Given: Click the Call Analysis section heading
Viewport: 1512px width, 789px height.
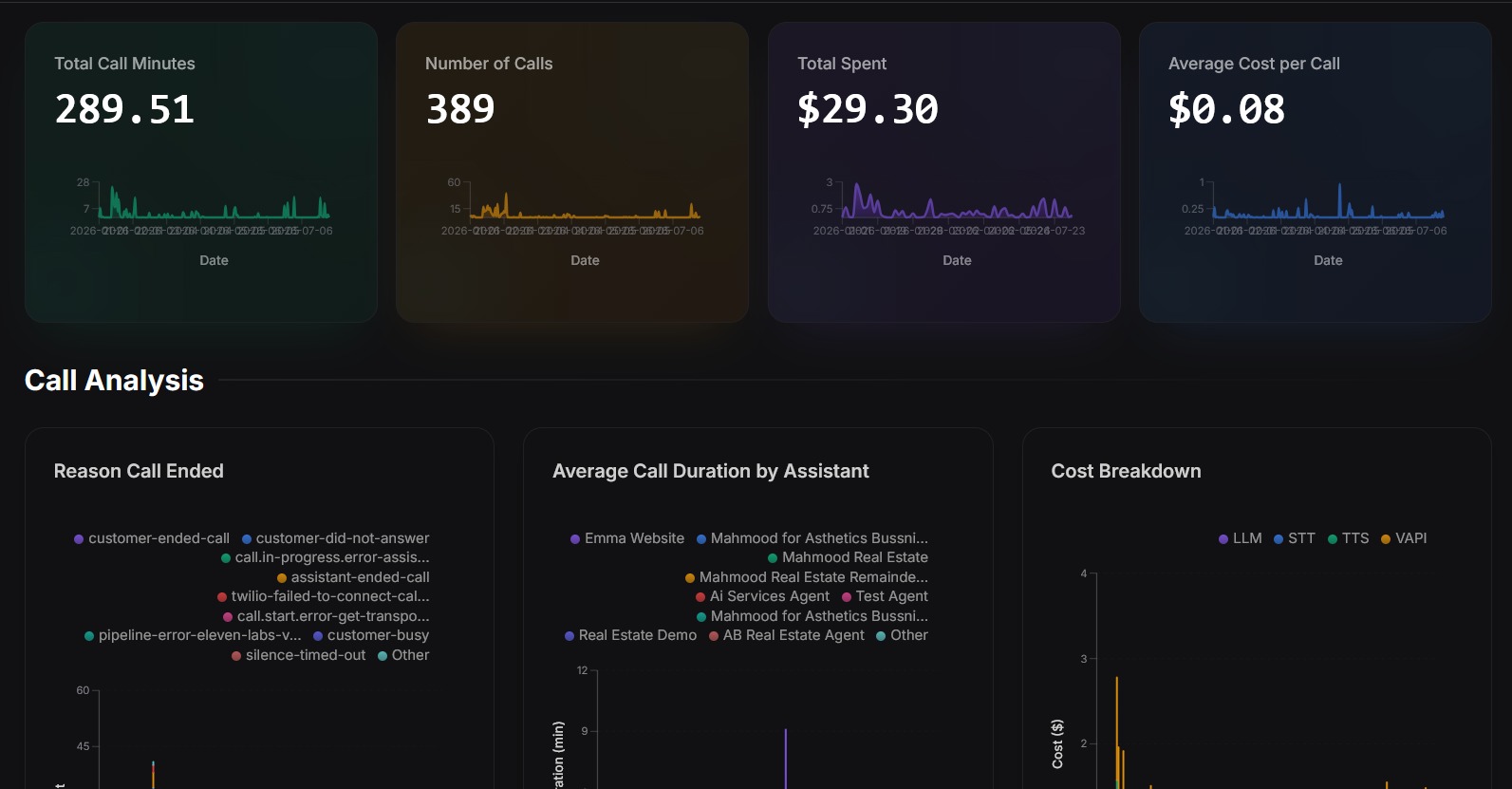Looking at the screenshot, I should [x=114, y=380].
